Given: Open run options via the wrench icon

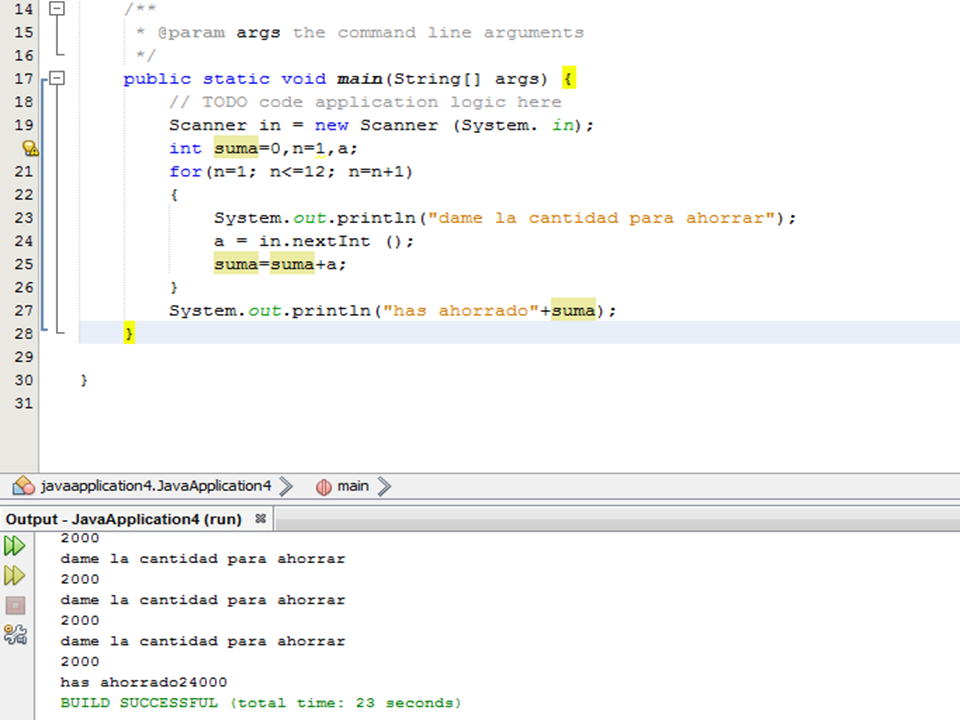Looking at the screenshot, I should [x=14, y=633].
